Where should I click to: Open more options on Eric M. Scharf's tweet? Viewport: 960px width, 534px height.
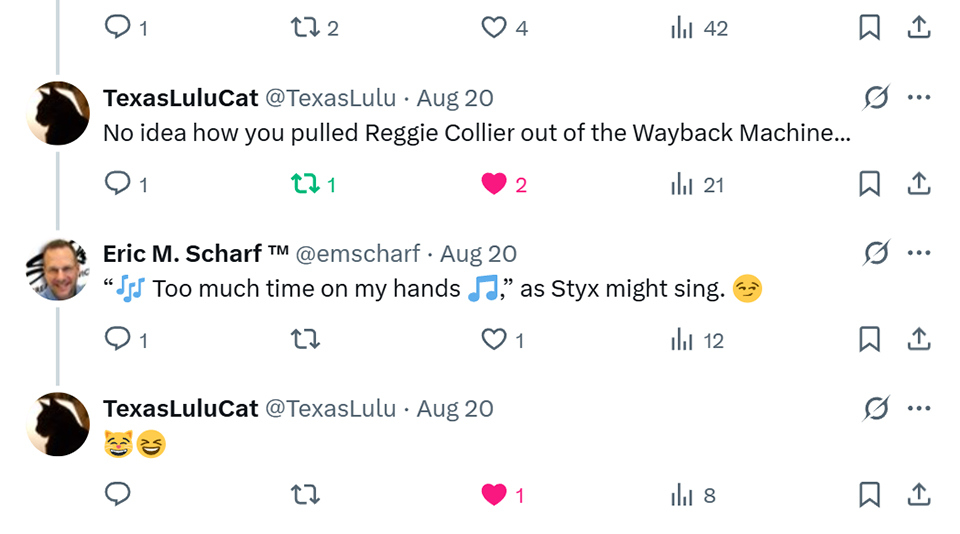pos(919,253)
